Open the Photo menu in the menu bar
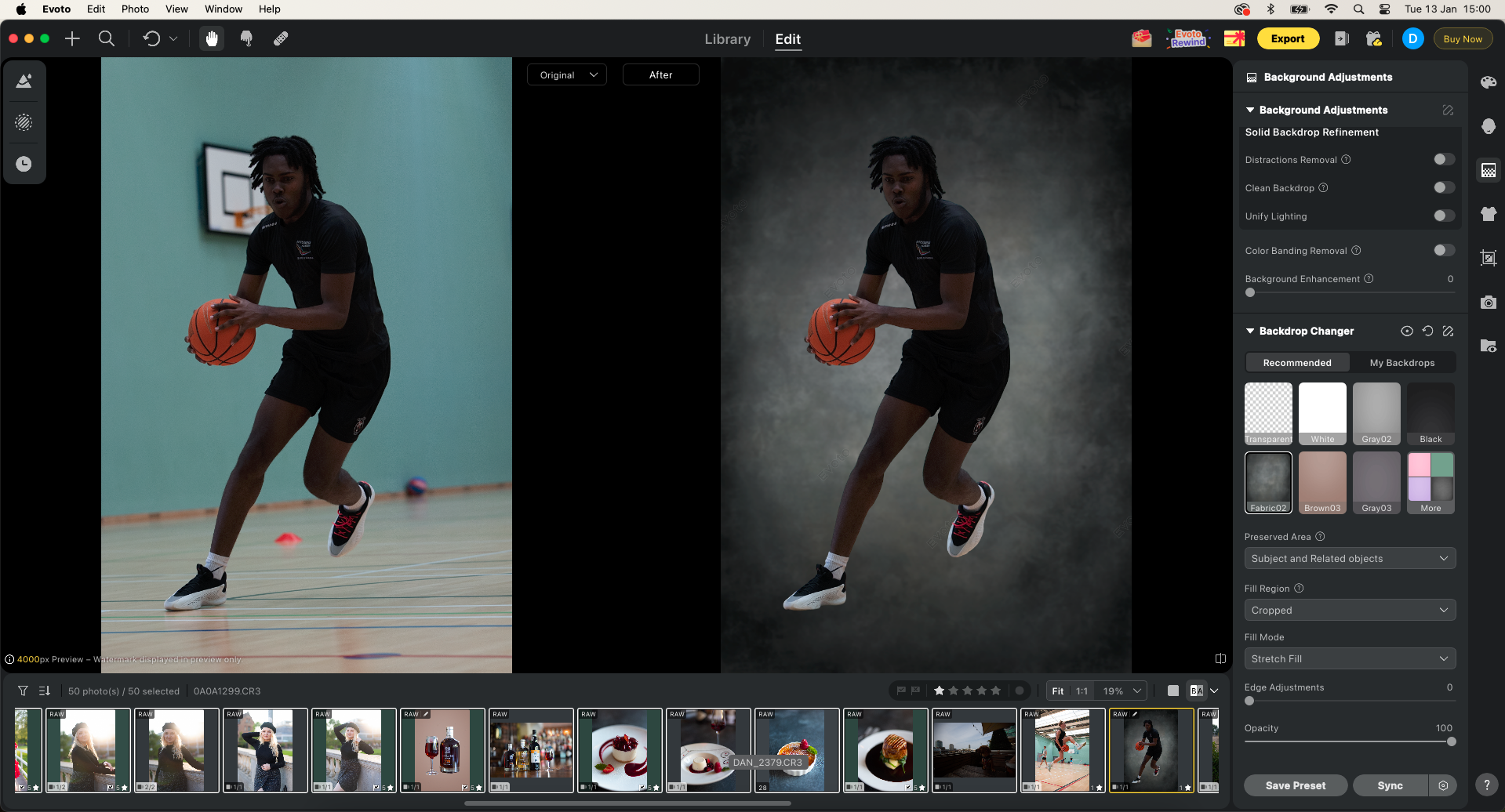The width and height of the screenshot is (1505, 812). (x=135, y=9)
